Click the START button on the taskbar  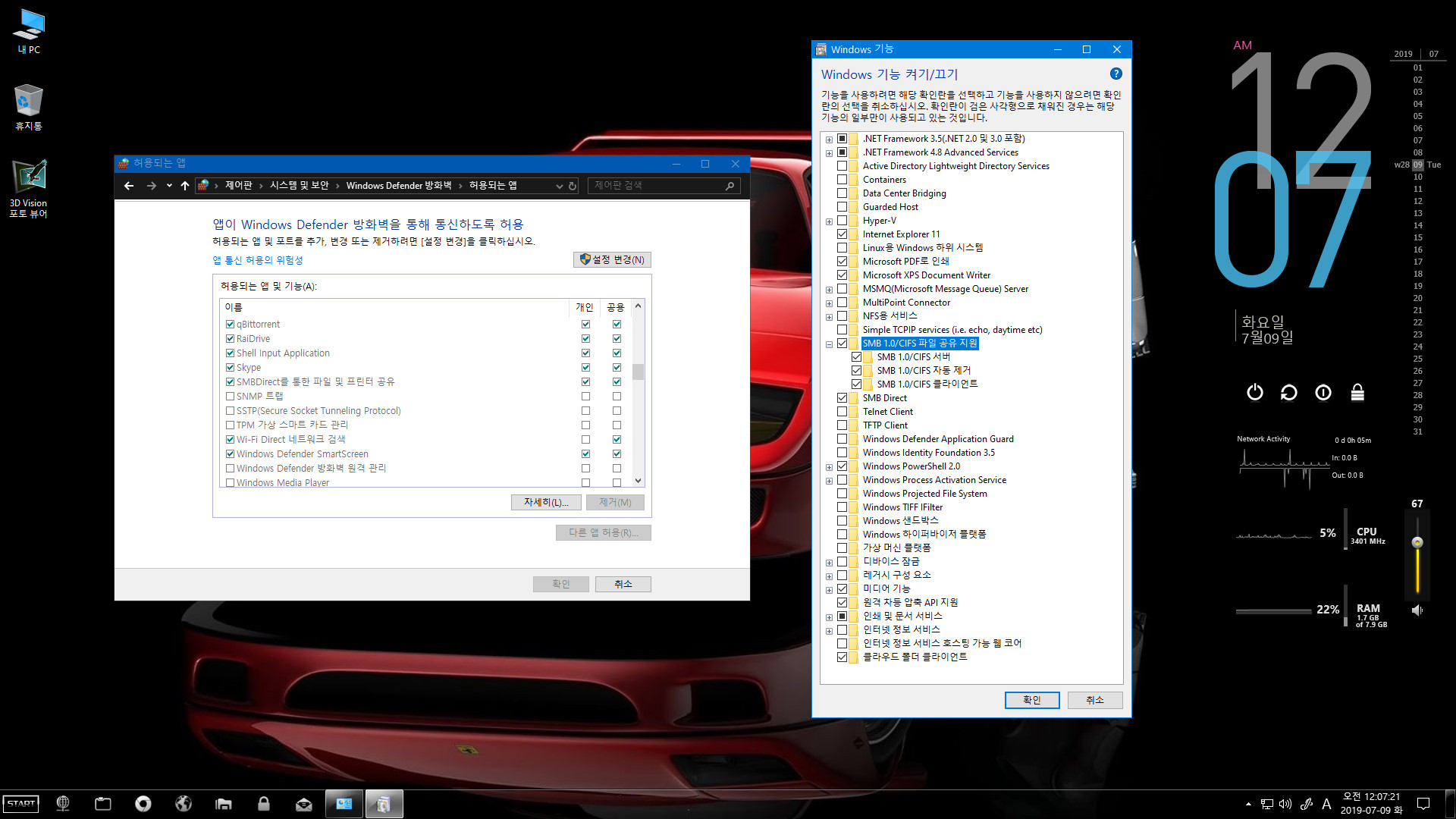point(21,804)
